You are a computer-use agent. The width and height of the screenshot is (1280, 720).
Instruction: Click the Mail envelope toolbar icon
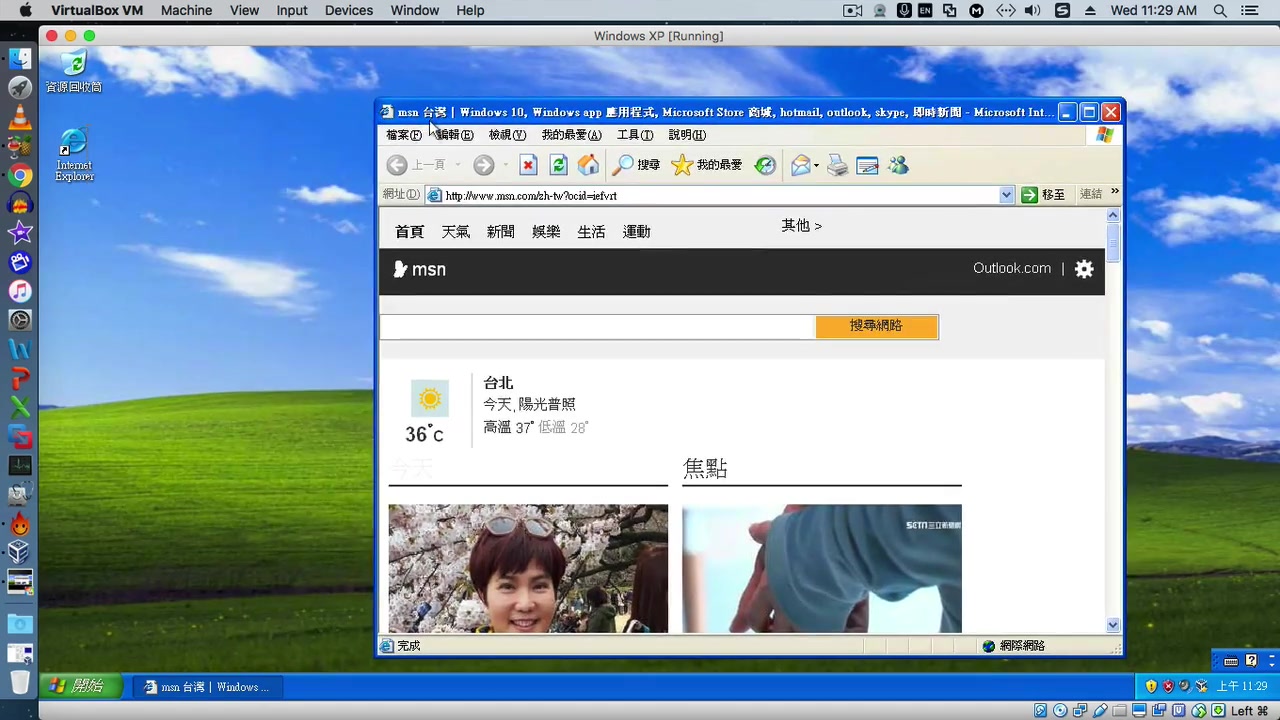pos(800,165)
